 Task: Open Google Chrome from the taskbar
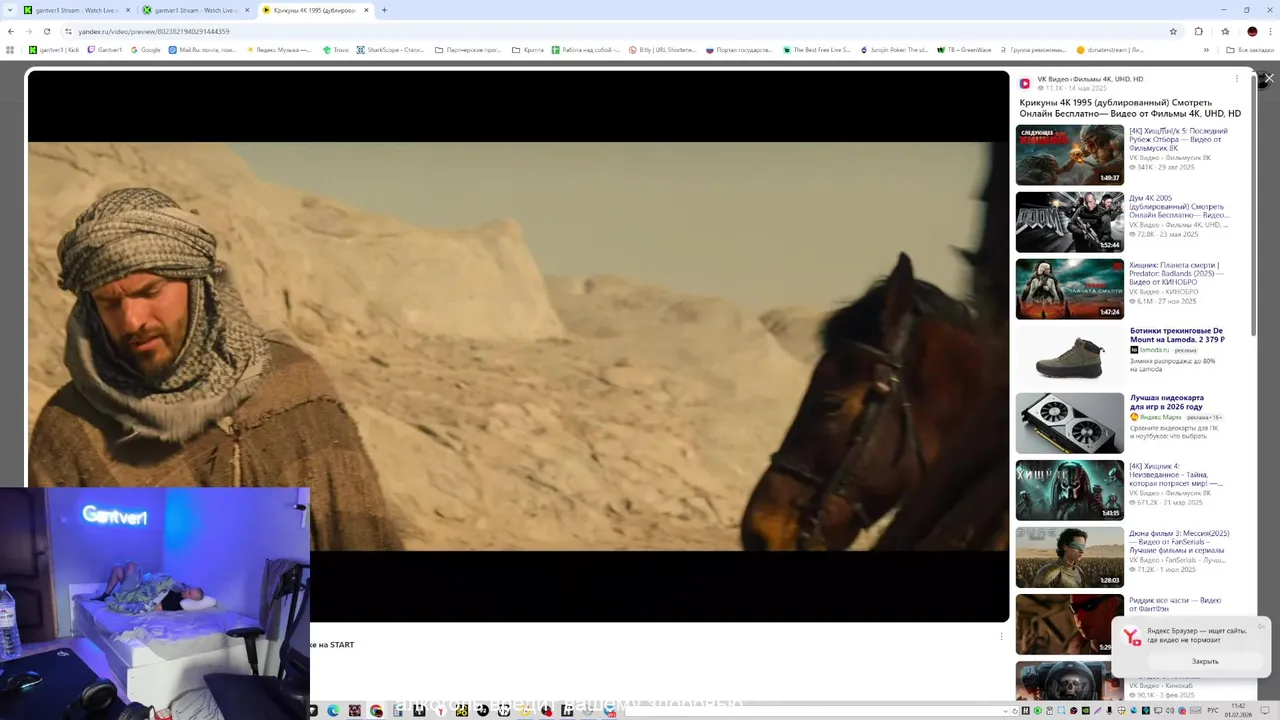click(376, 710)
